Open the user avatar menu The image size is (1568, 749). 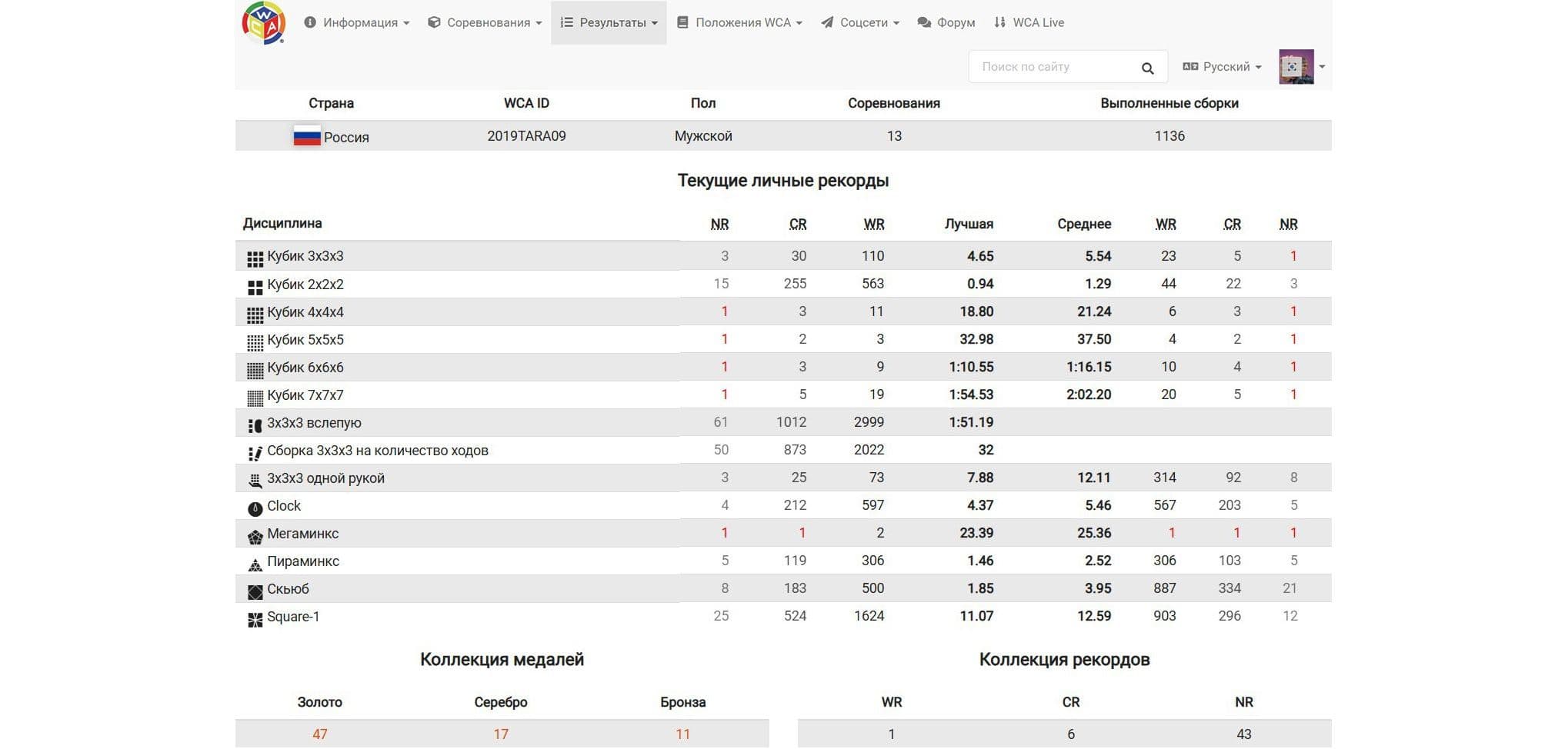tap(1302, 67)
